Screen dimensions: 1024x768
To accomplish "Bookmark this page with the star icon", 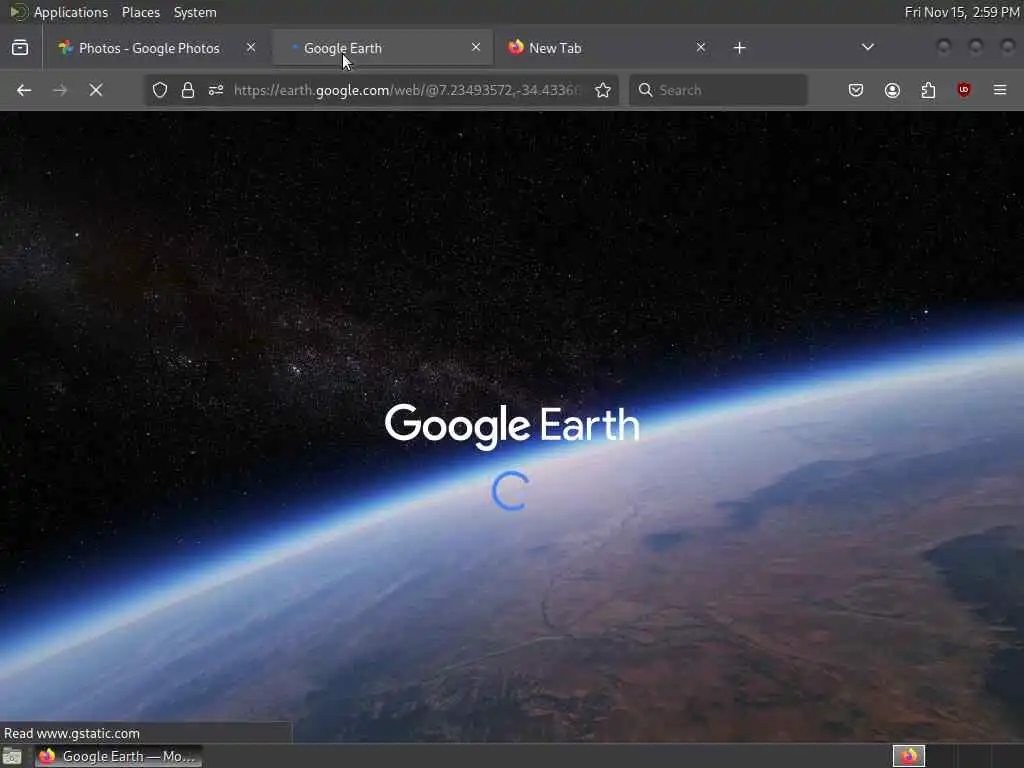I will (x=603, y=90).
